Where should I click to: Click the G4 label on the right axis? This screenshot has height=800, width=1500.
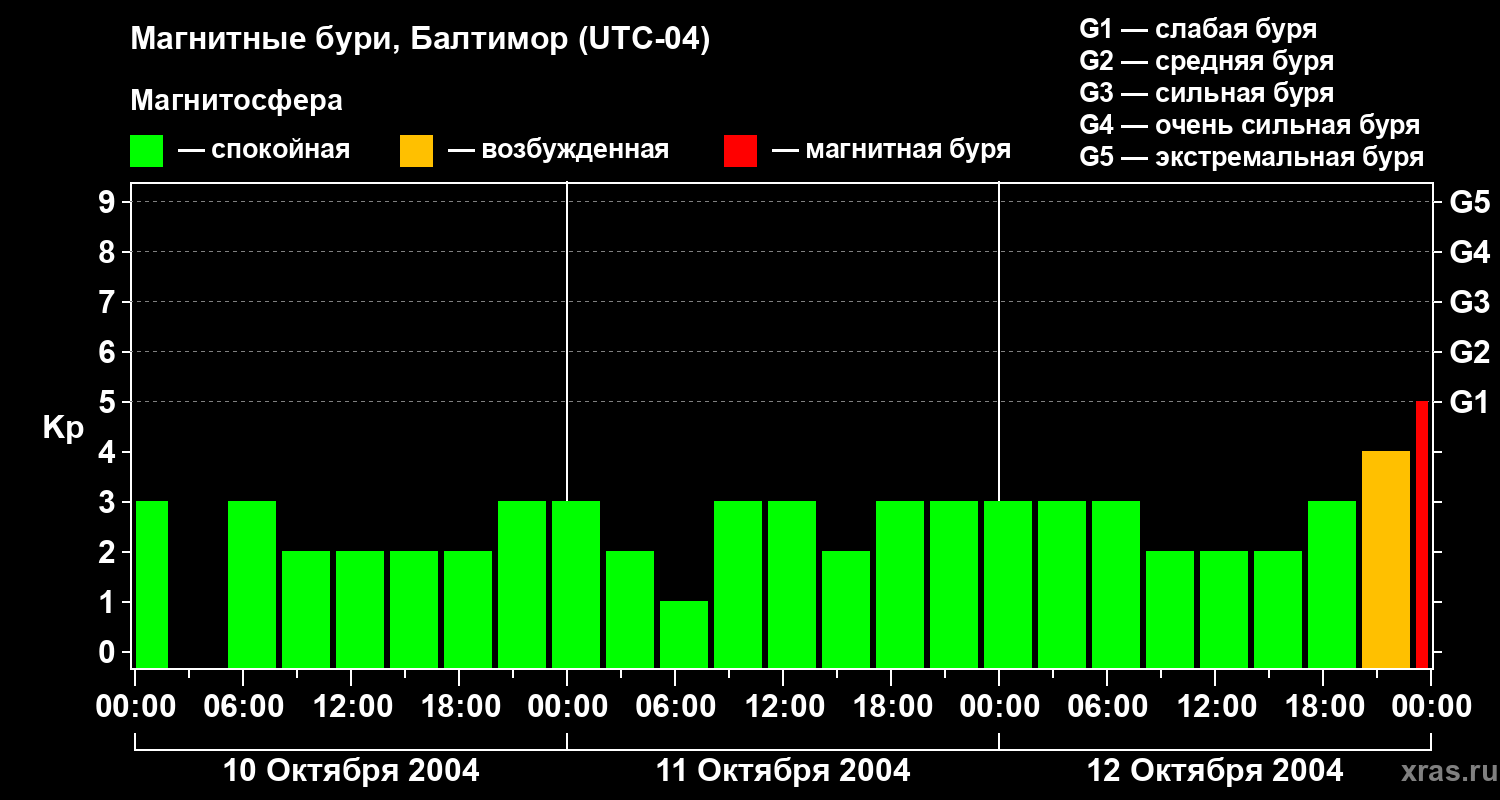(x=1469, y=252)
